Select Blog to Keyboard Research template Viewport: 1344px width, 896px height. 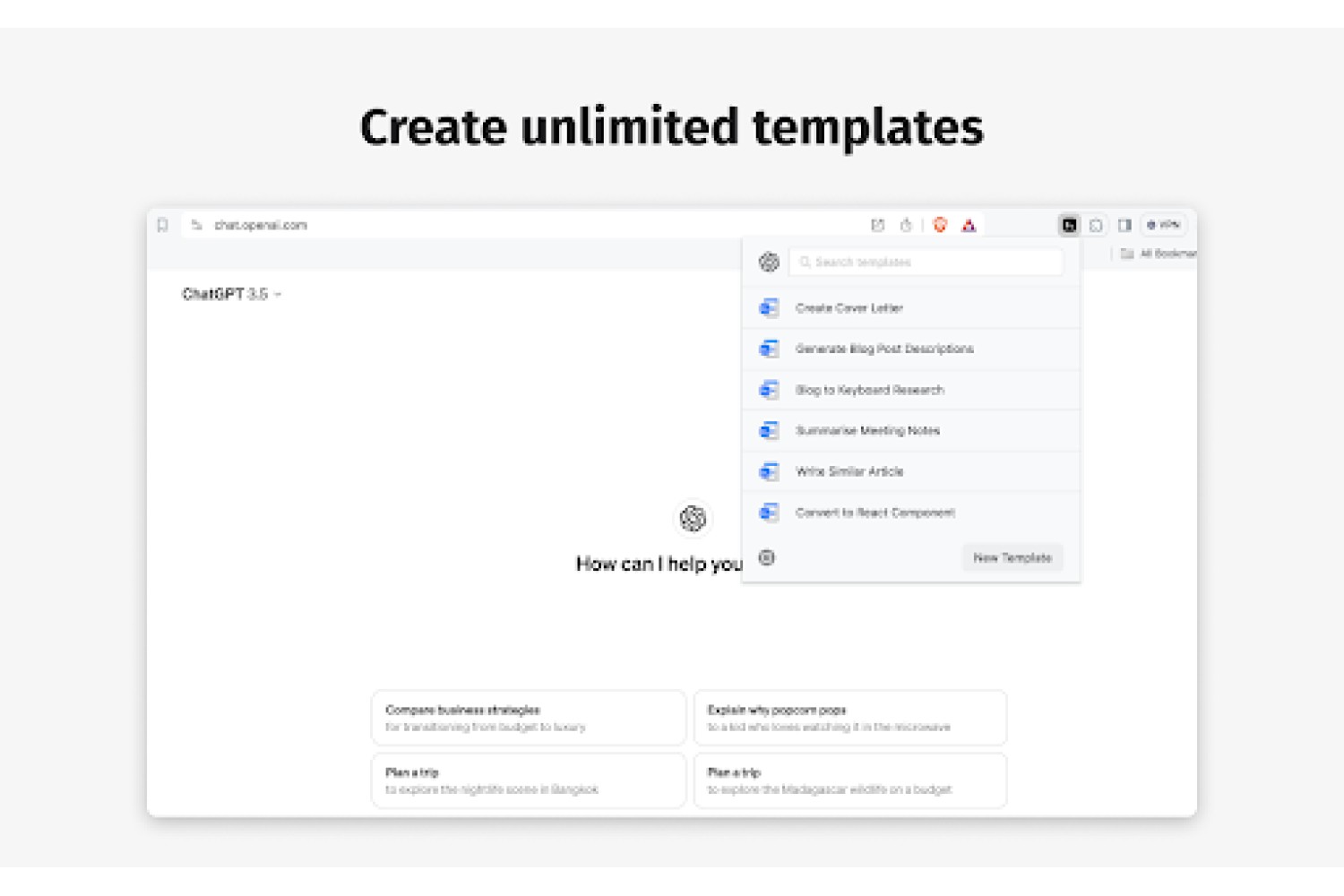[911, 390]
